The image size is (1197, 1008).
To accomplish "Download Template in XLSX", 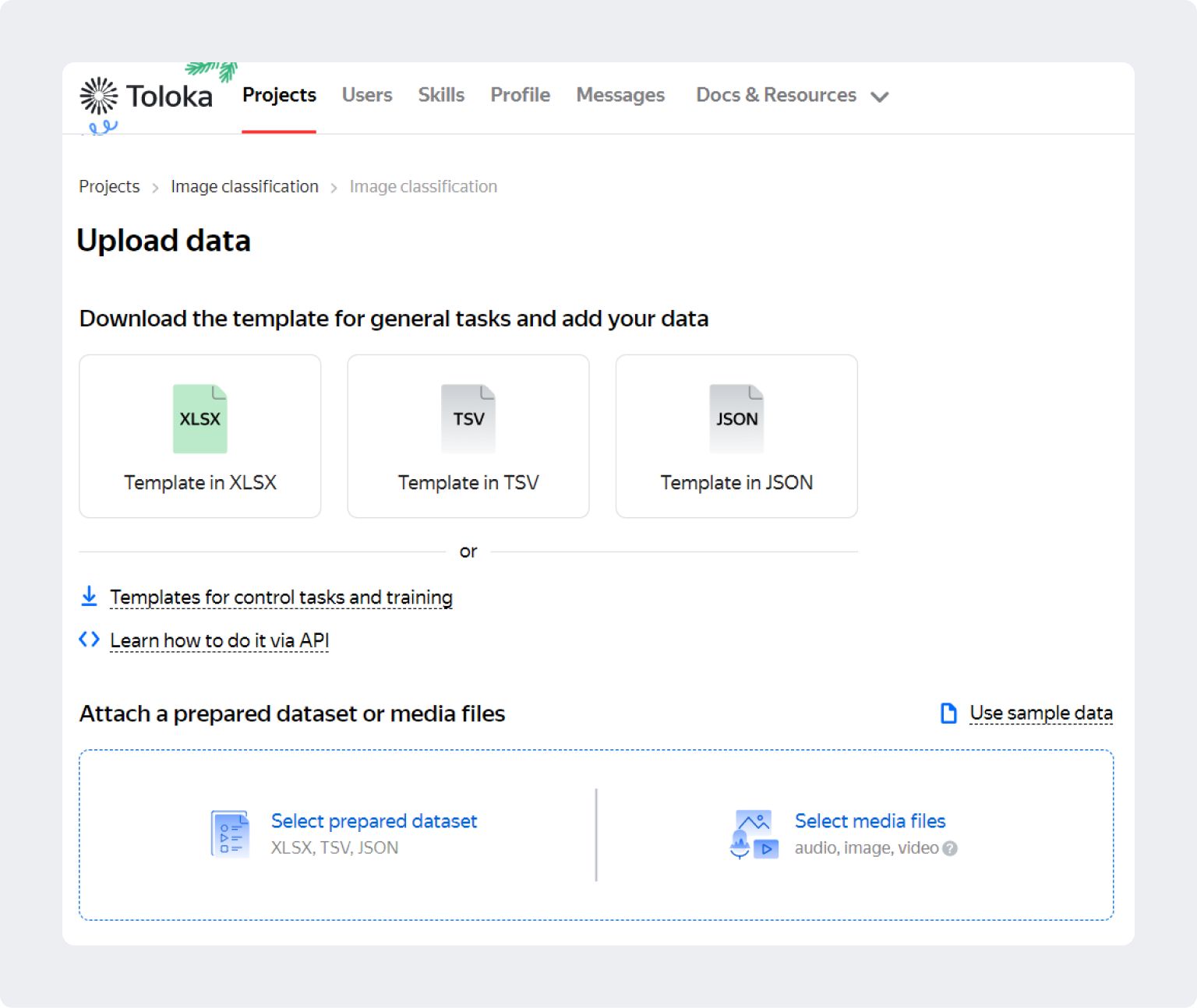I will (200, 436).
